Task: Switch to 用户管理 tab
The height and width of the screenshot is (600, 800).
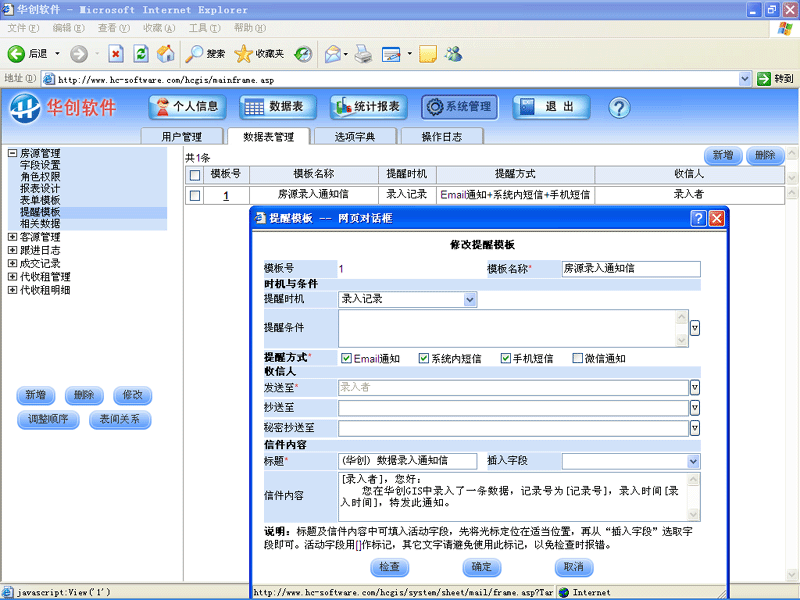Action: coord(182,136)
